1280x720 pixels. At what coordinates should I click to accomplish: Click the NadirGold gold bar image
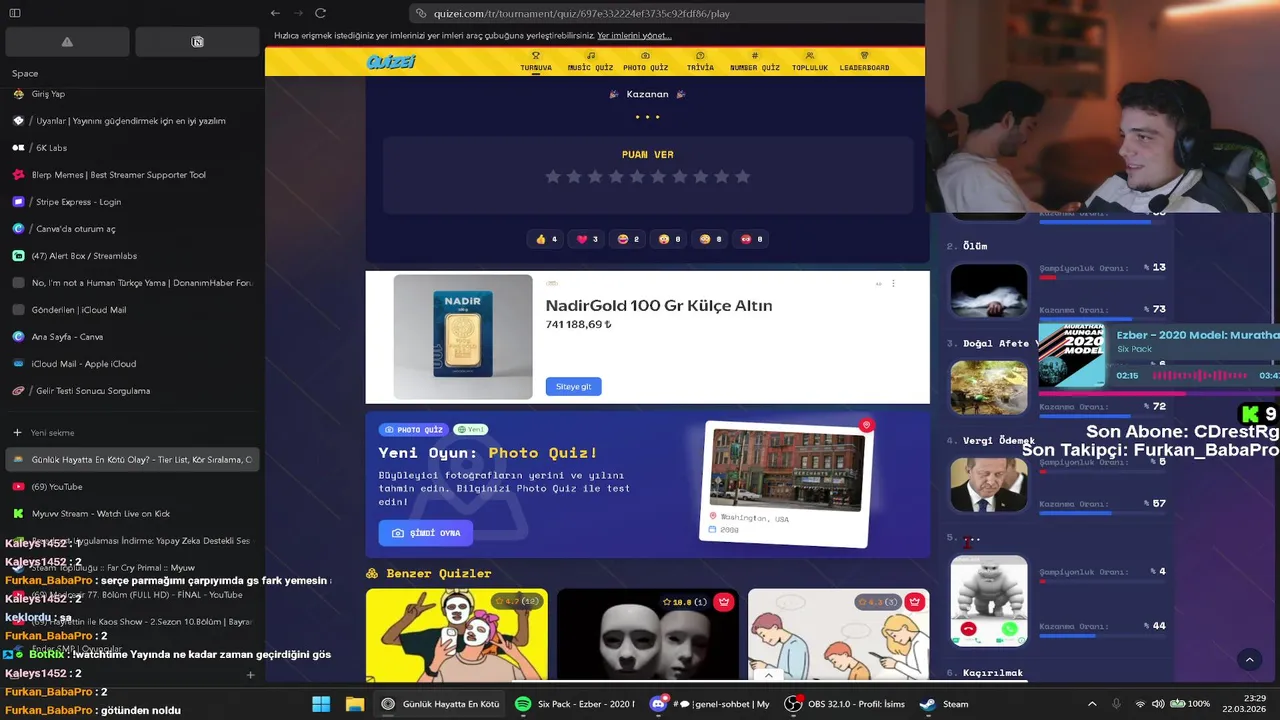(463, 337)
